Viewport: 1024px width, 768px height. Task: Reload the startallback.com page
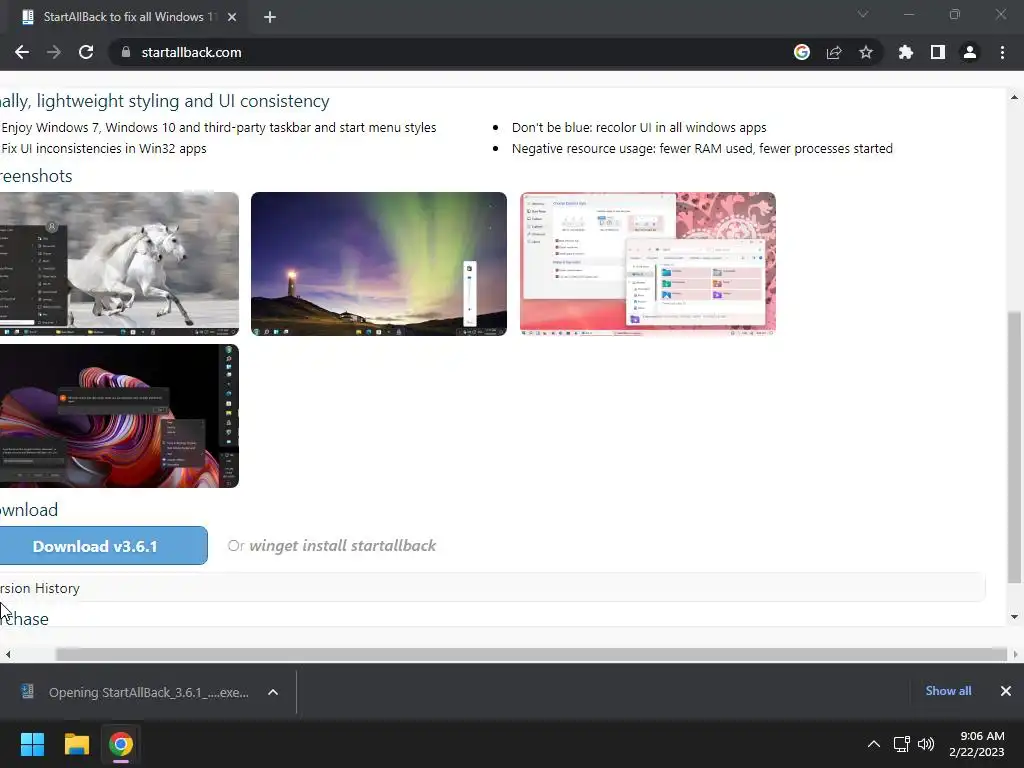pyautogui.click(x=86, y=52)
